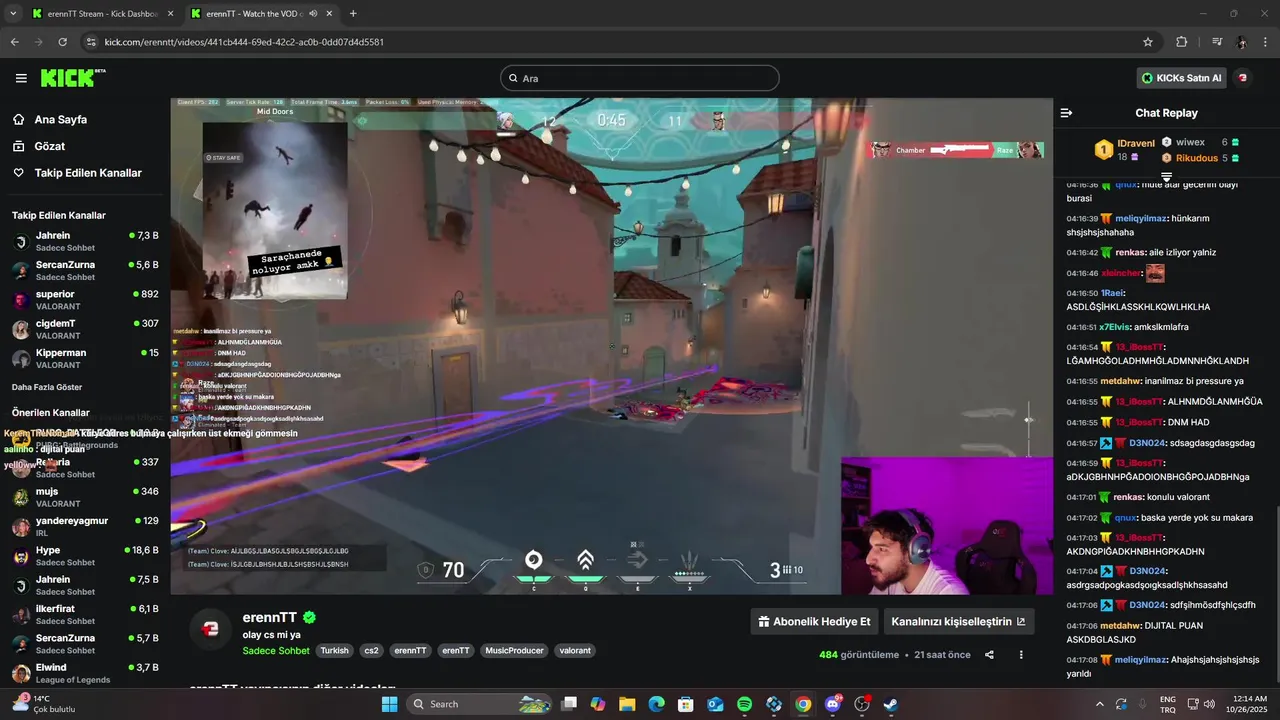The image size is (1280, 720).
Task: Open the browser extensions puzzle icon
Action: [1181, 42]
